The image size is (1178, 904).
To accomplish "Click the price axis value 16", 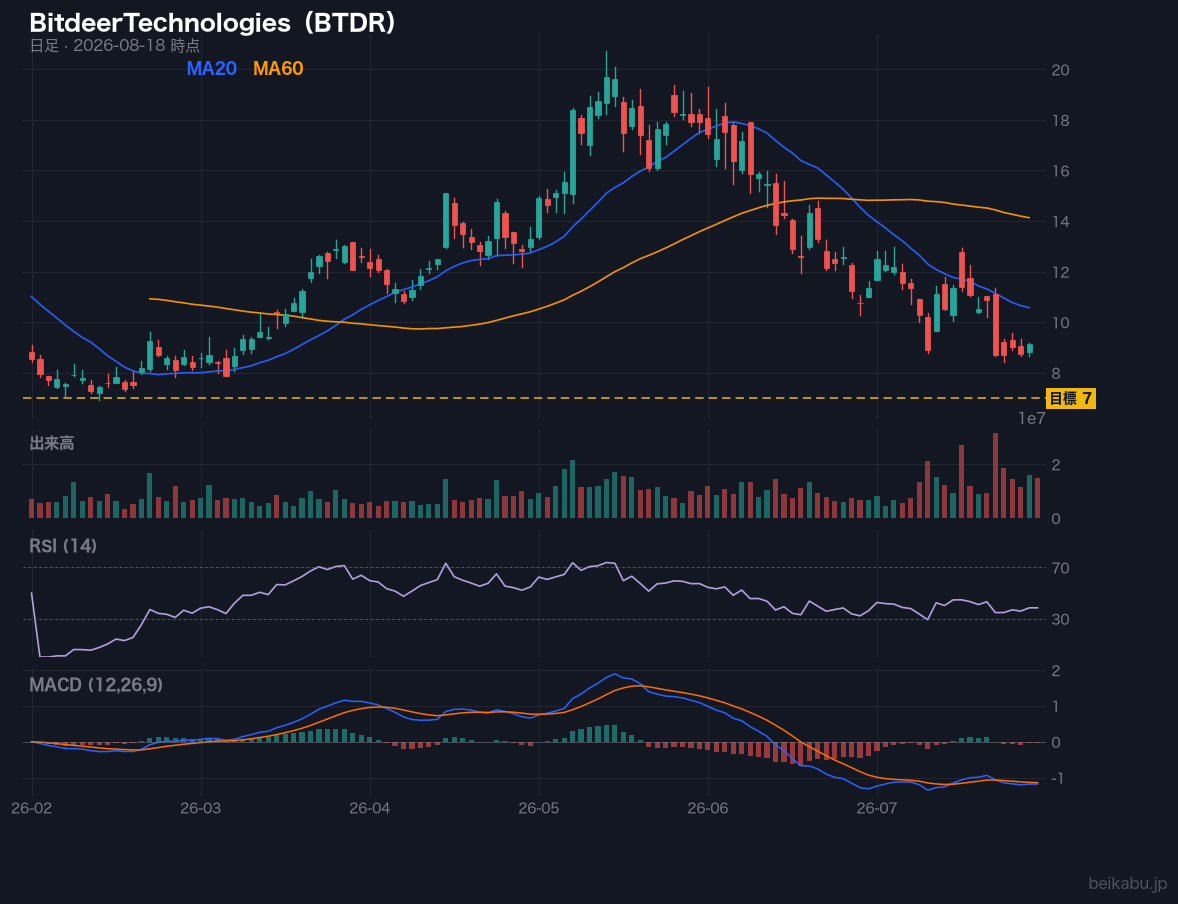I will click(1060, 171).
